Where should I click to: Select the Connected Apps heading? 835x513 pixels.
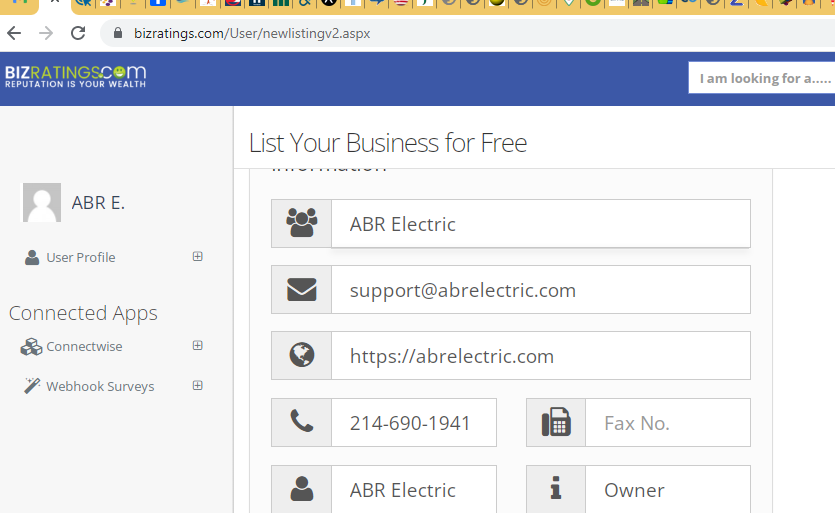click(83, 313)
